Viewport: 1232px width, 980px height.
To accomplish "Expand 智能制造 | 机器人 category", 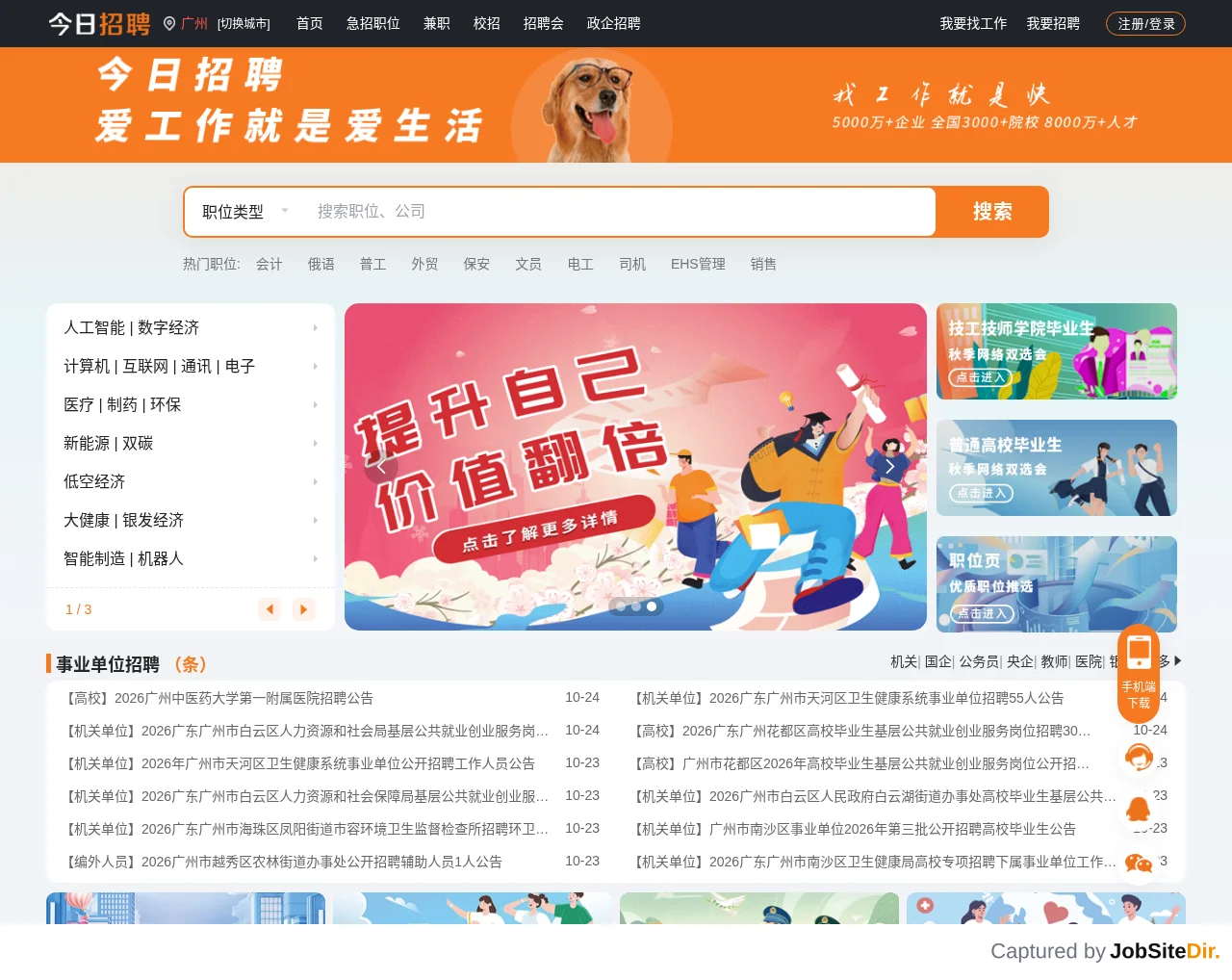I will point(191,559).
